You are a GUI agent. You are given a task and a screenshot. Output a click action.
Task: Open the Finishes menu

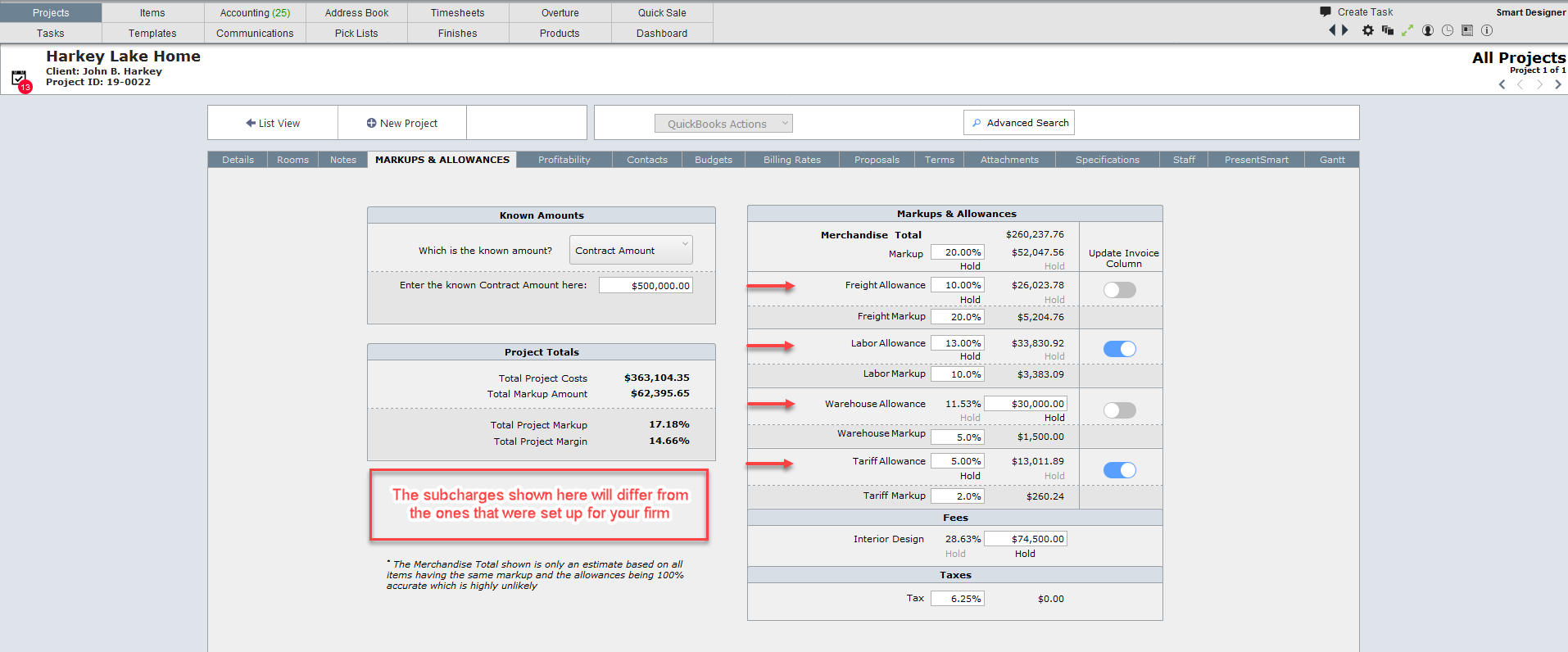pos(457,34)
